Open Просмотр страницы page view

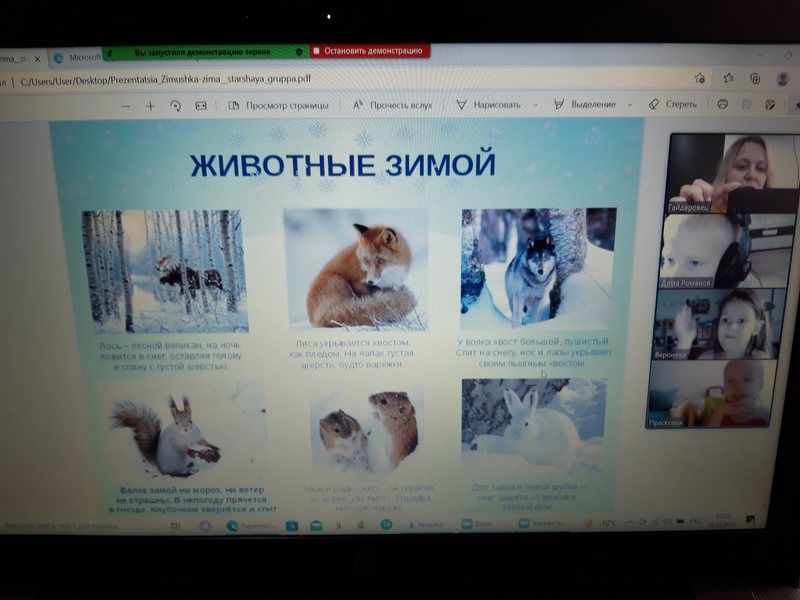pos(279,106)
